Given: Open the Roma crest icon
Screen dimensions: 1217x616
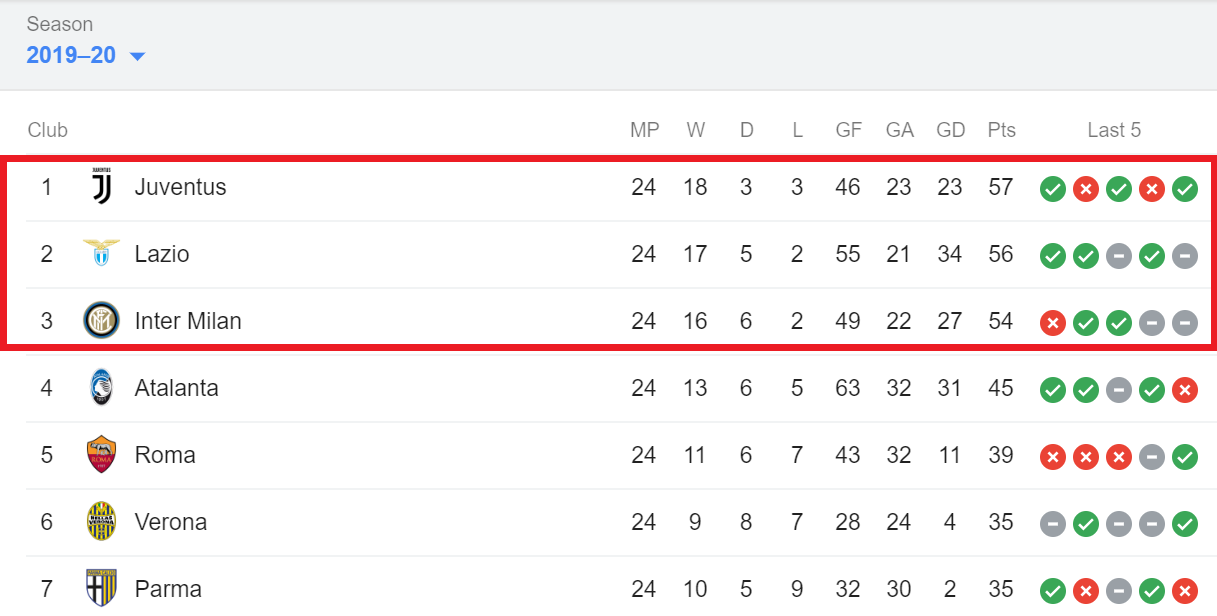Looking at the screenshot, I should tap(101, 455).
